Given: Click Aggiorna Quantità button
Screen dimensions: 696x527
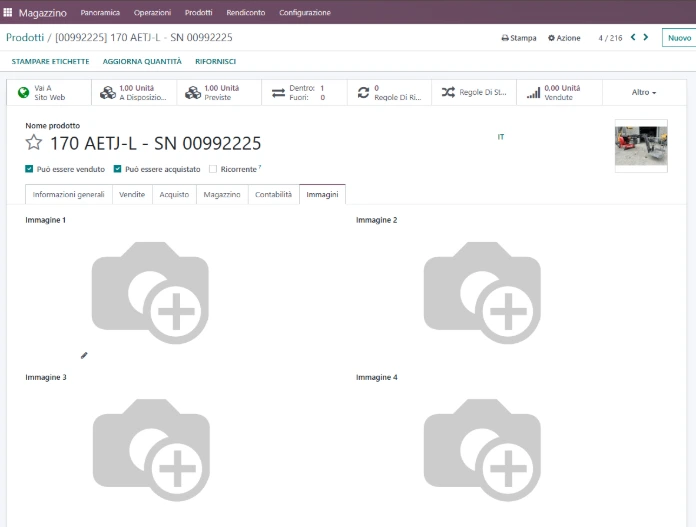Looking at the screenshot, I should point(142,61).
